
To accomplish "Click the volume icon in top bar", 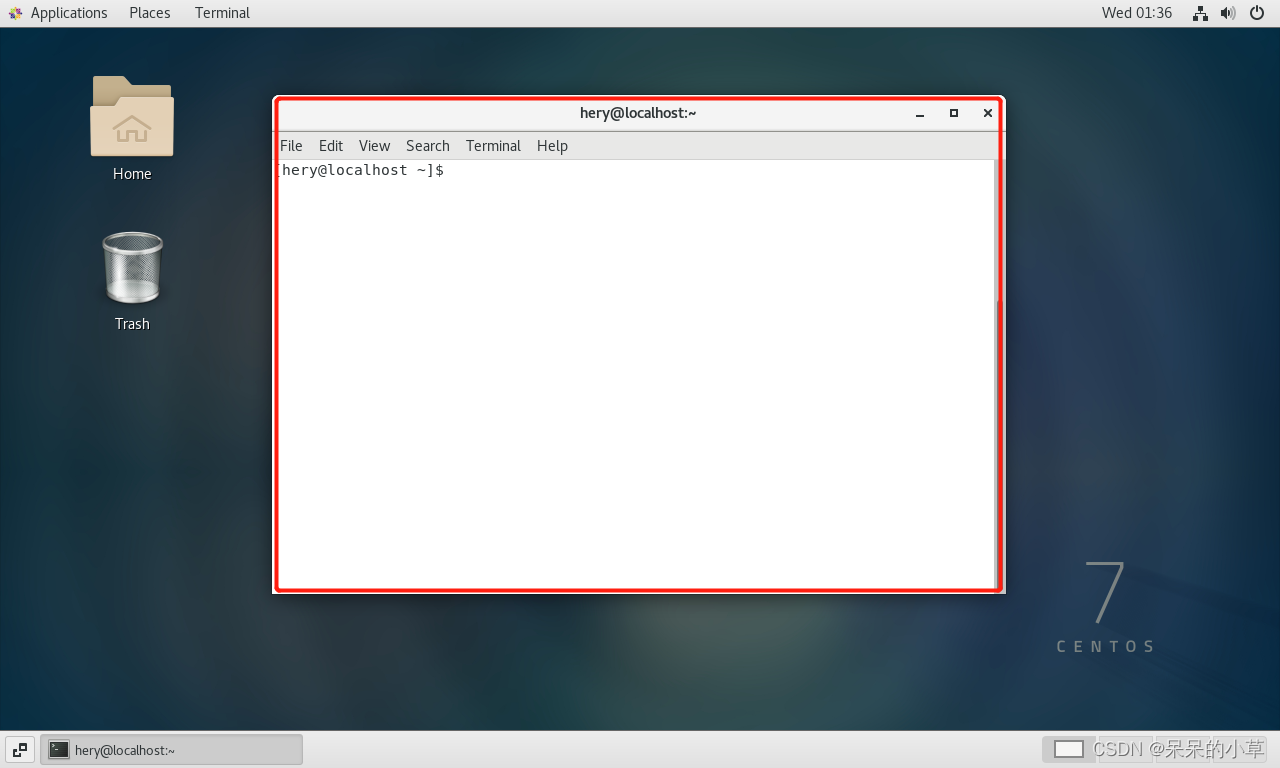I will [x=1228, y=13].
